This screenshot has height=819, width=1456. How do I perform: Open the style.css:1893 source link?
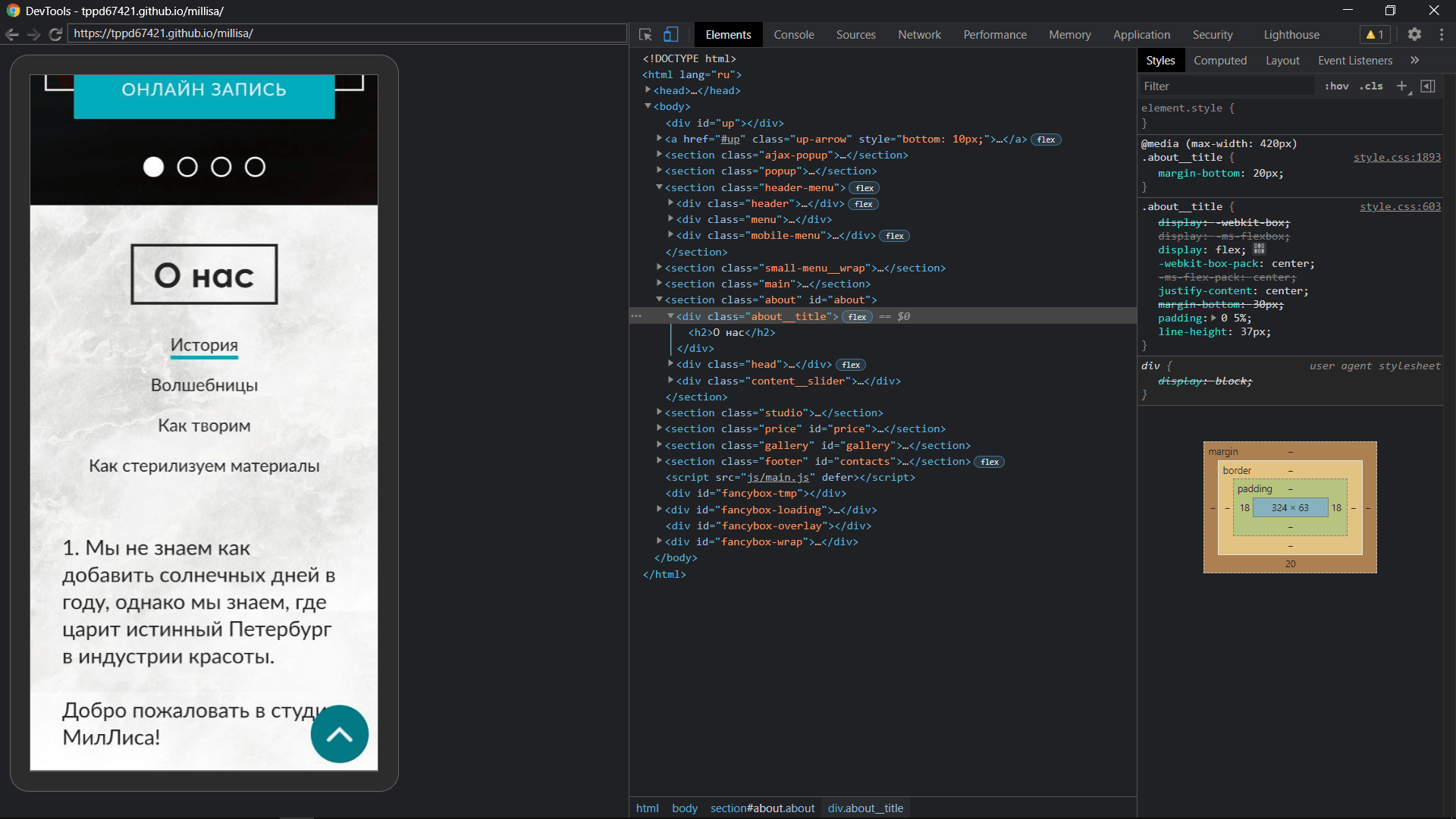1397,158
